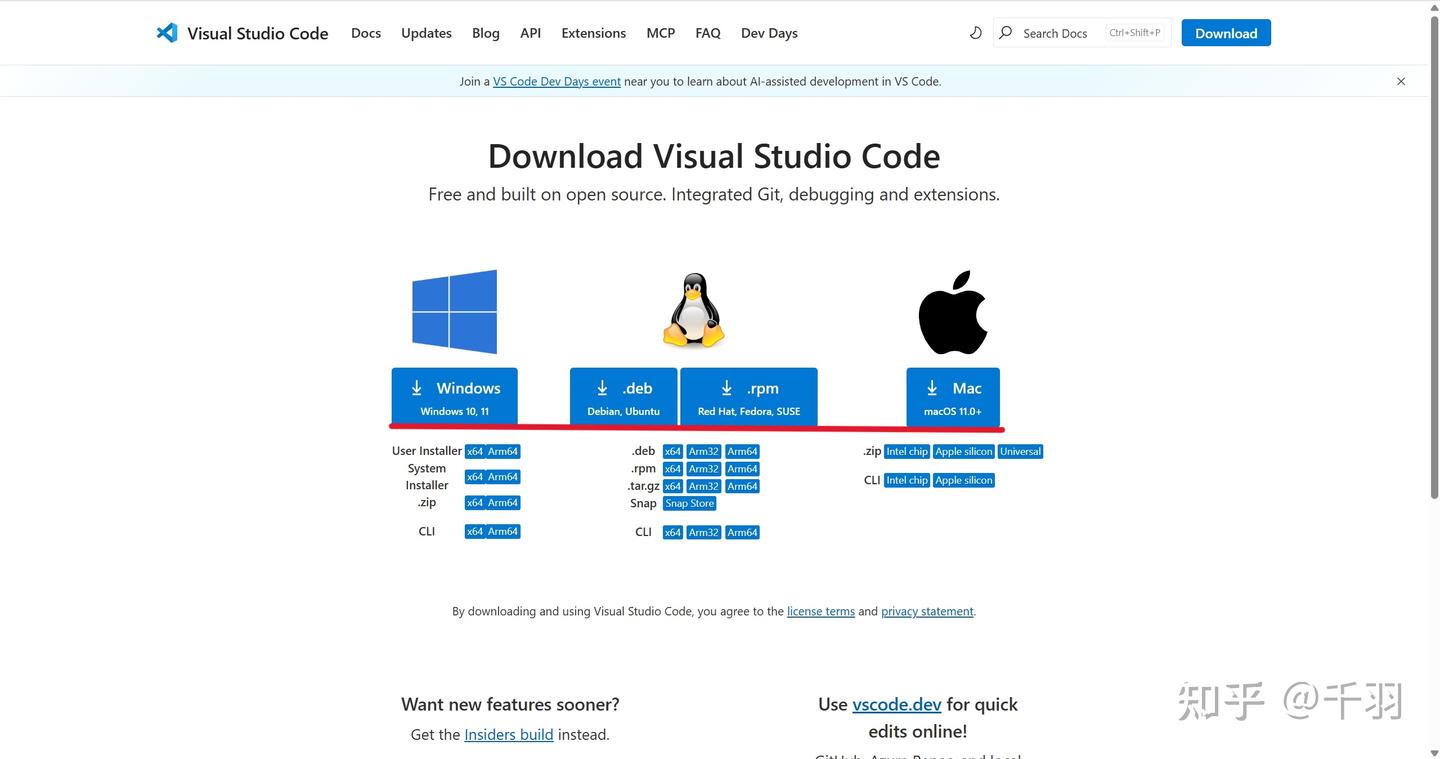
Task: Click the Visual Studio Code logo
Action: 167,32
